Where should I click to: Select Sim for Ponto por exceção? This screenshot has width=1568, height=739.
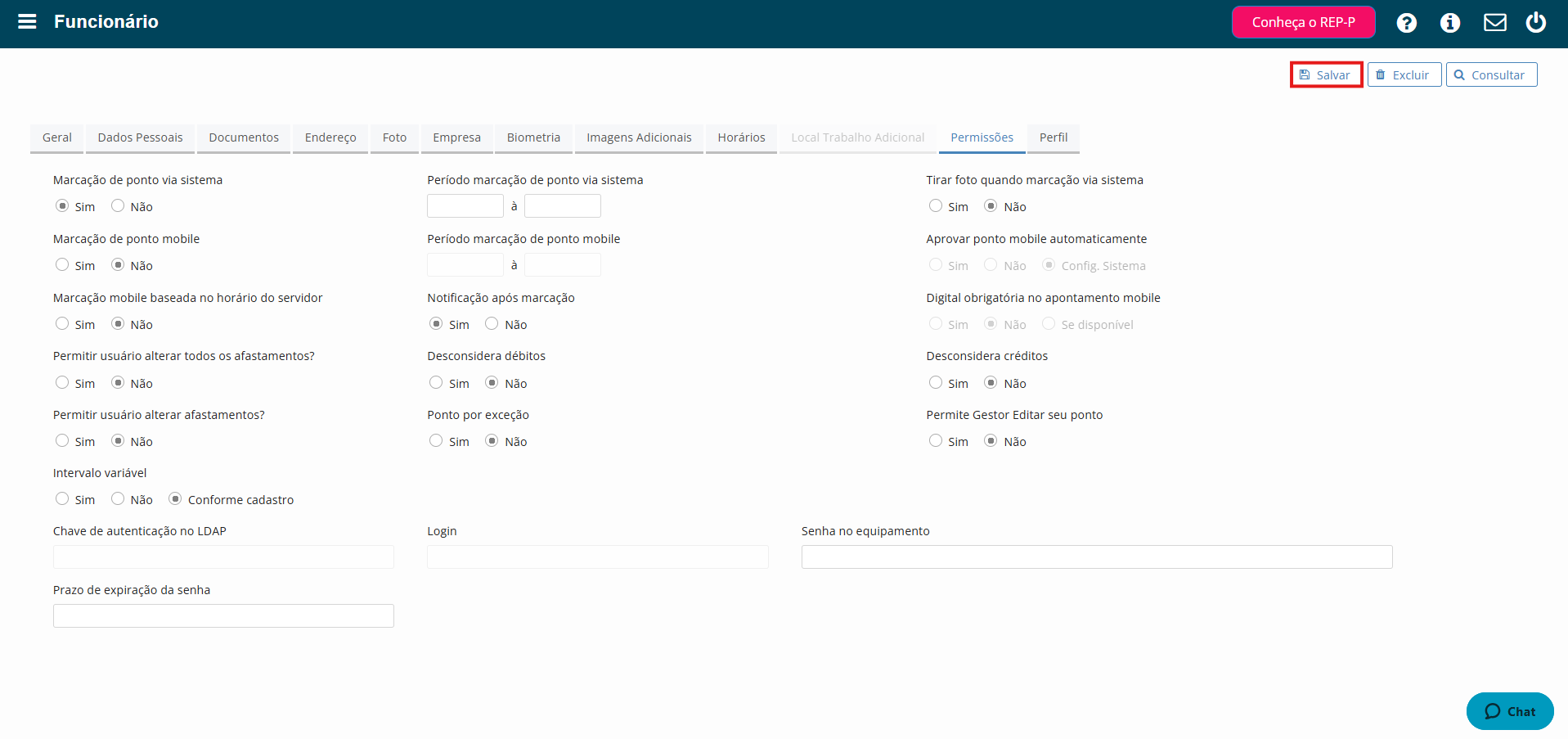tap(436, 441)
